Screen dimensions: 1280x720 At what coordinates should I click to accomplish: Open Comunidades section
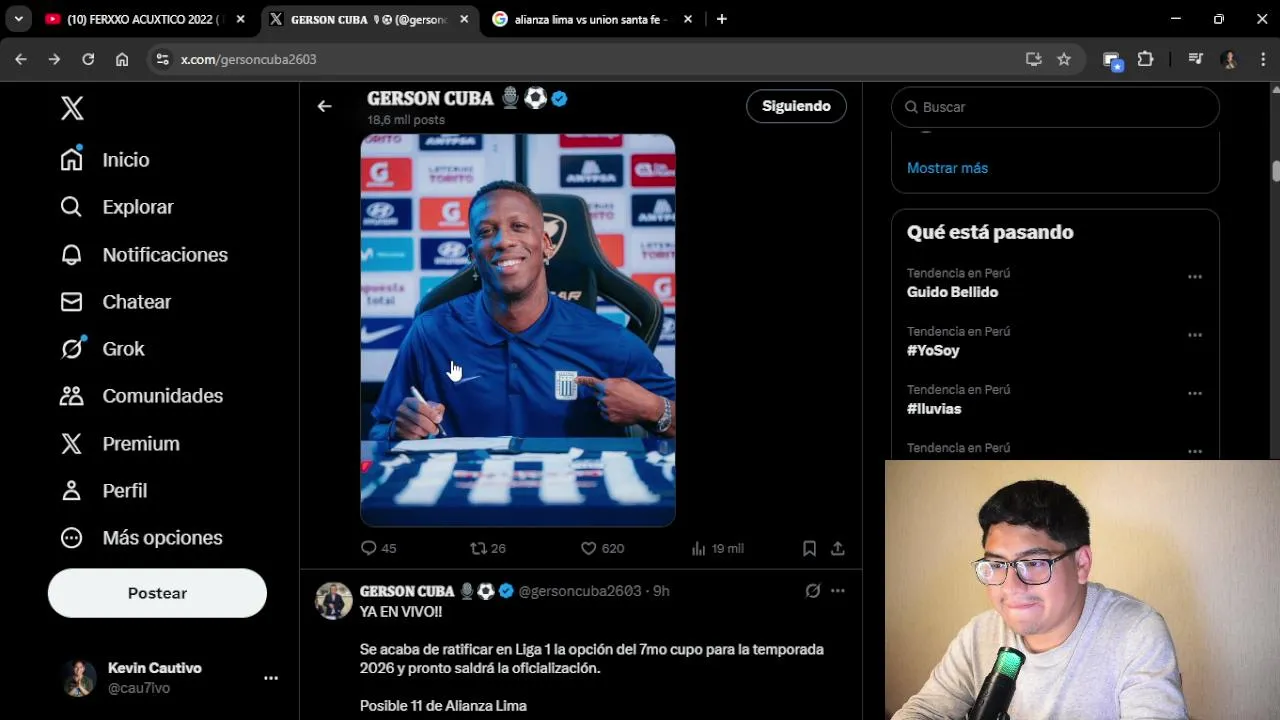(141, 396)
